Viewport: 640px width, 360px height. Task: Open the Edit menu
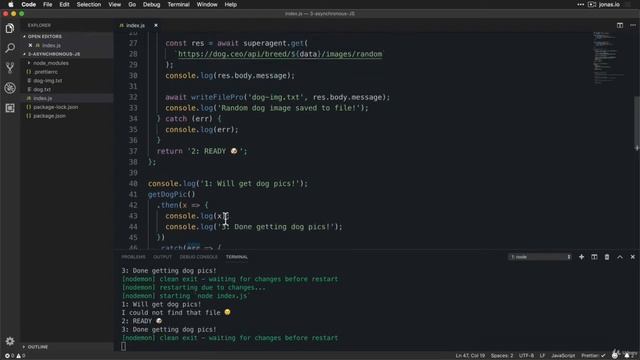[x=64, y=4]
